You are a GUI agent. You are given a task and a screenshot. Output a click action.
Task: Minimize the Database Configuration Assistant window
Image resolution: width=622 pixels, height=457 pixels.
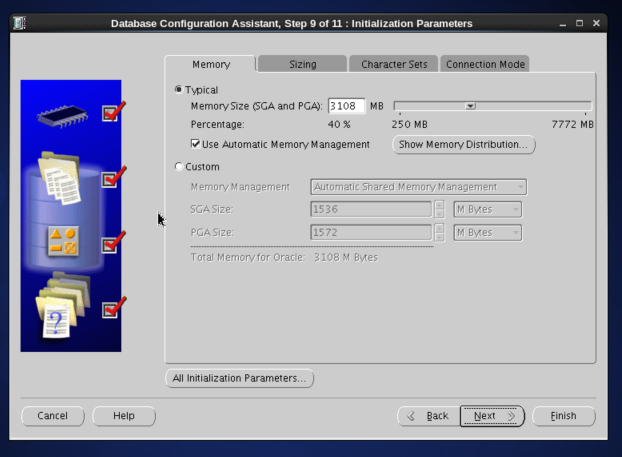pyautogui.click(x=562, y=23)
